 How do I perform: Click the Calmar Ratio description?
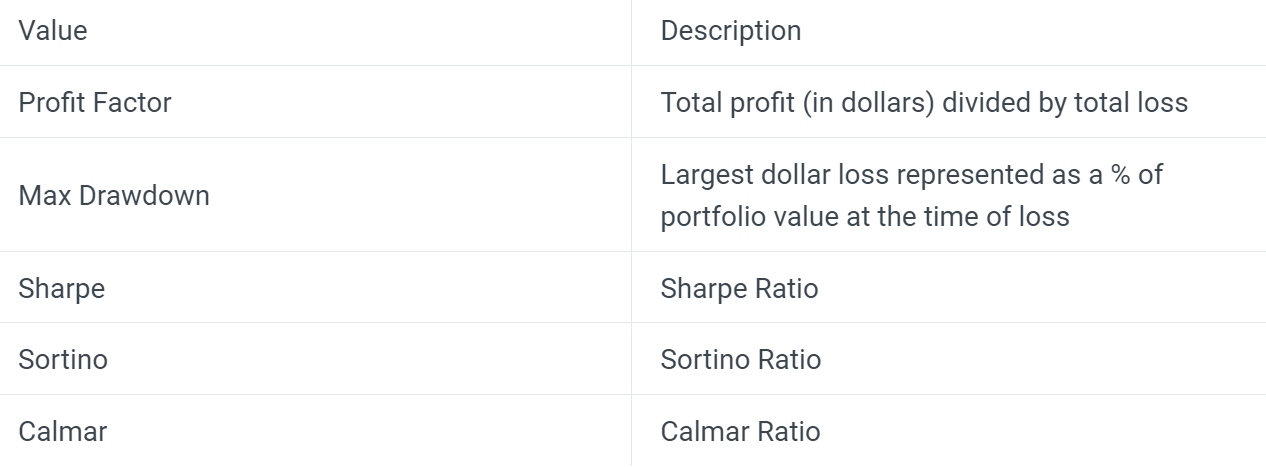click(740, 431)
